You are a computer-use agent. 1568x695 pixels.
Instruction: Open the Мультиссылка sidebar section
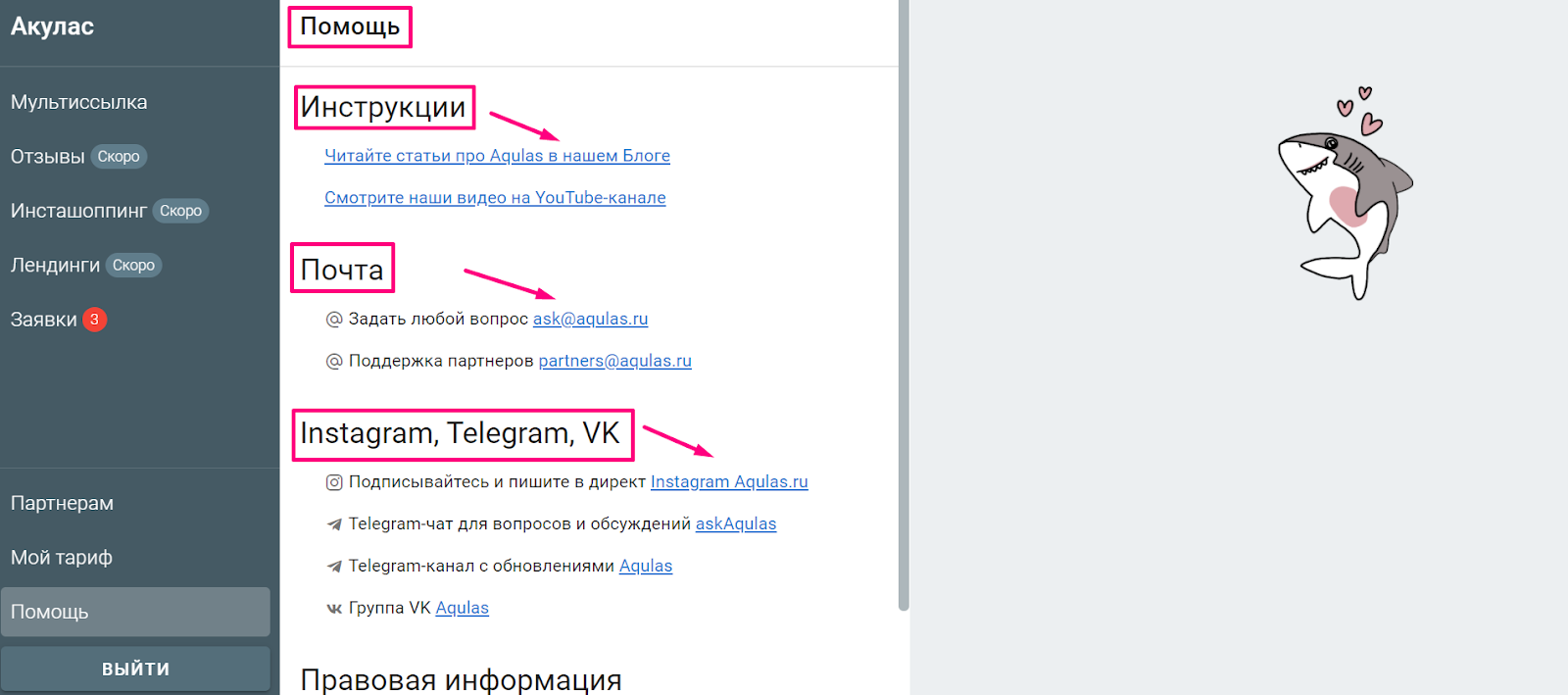pyautogui.click(x=79, y=102)
